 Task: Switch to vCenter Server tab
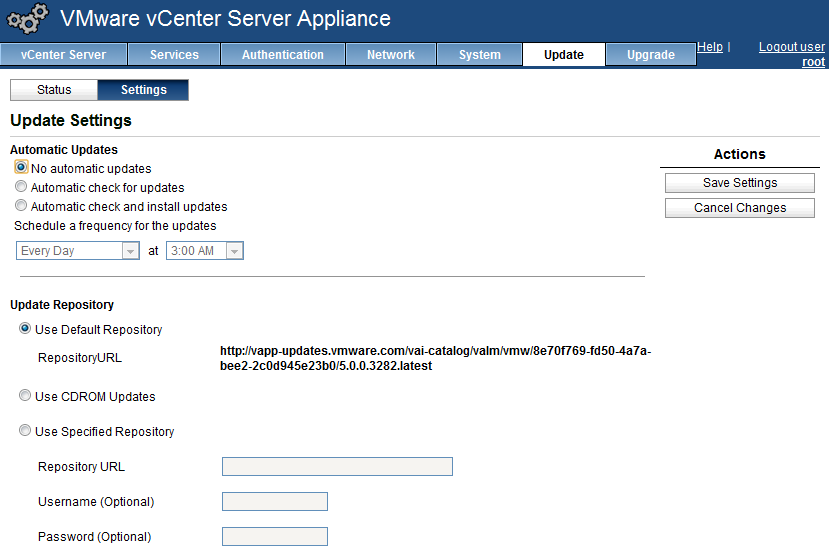click(x=62, y=55)
